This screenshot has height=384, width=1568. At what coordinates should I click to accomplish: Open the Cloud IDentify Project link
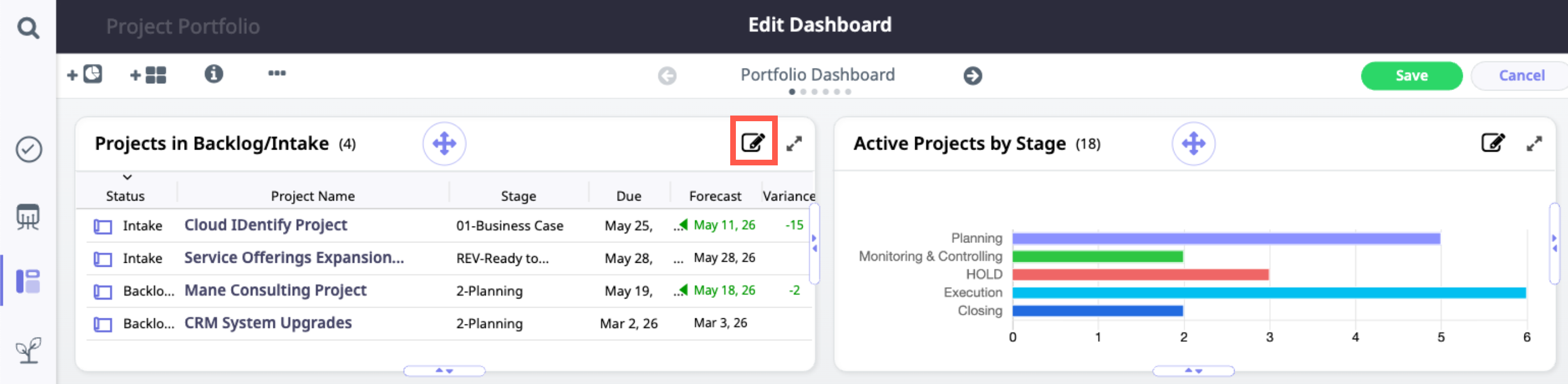click(x=265, y=225)
